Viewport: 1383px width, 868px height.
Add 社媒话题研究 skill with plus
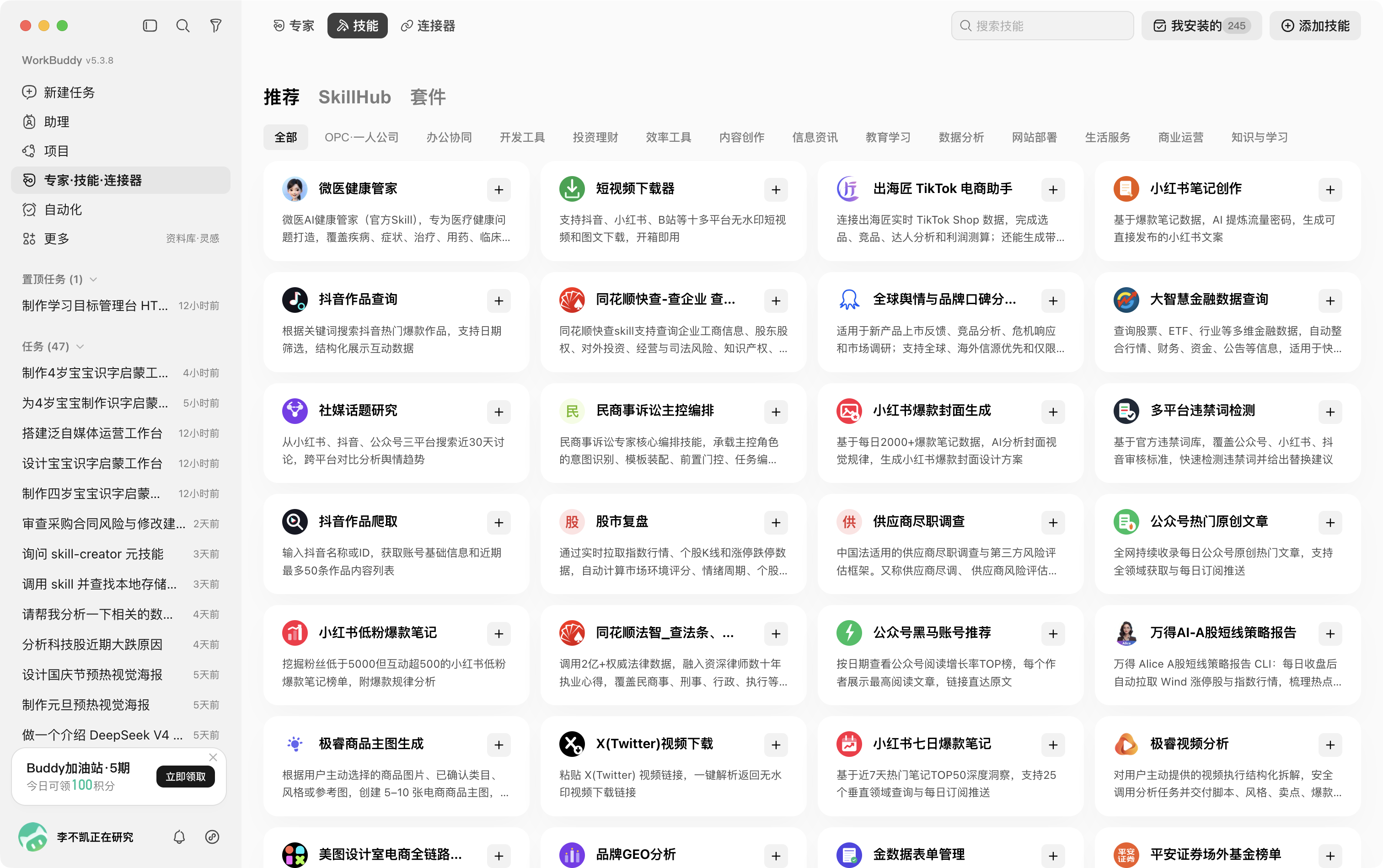click(x=499, y=412)
